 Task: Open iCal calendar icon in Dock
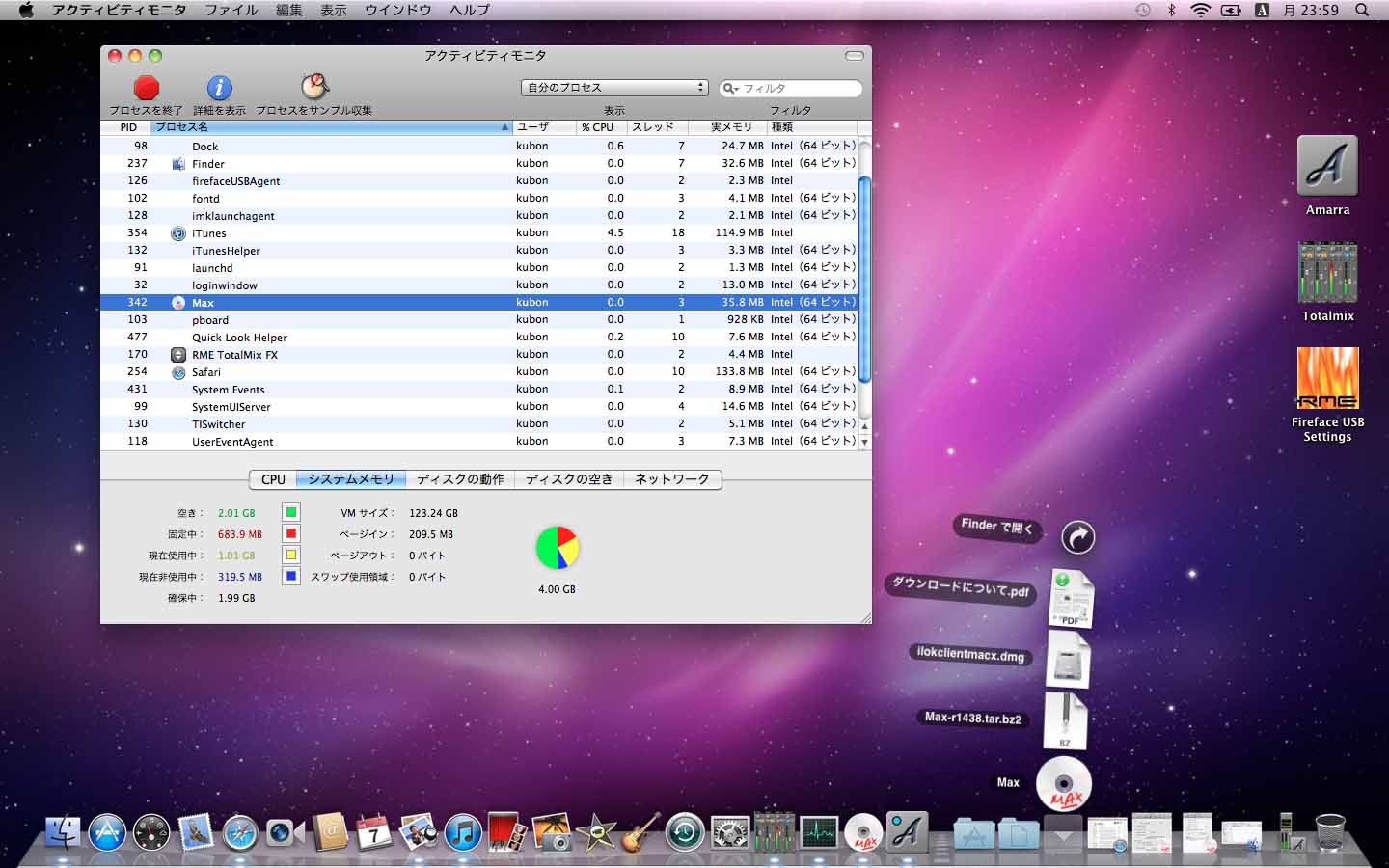click(373, 832)
